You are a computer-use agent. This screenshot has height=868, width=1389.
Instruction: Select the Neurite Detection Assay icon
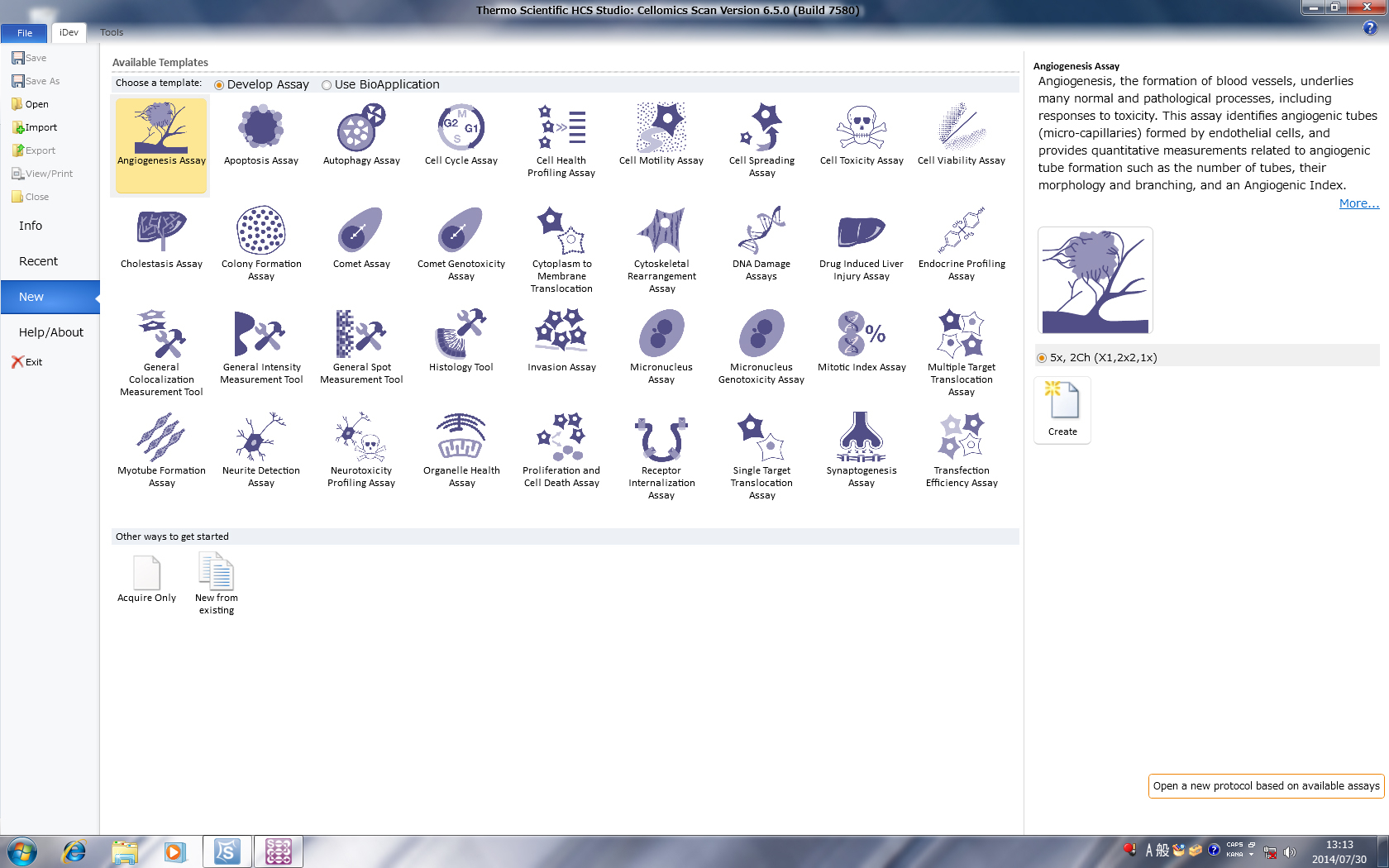(x=261, y=436)
